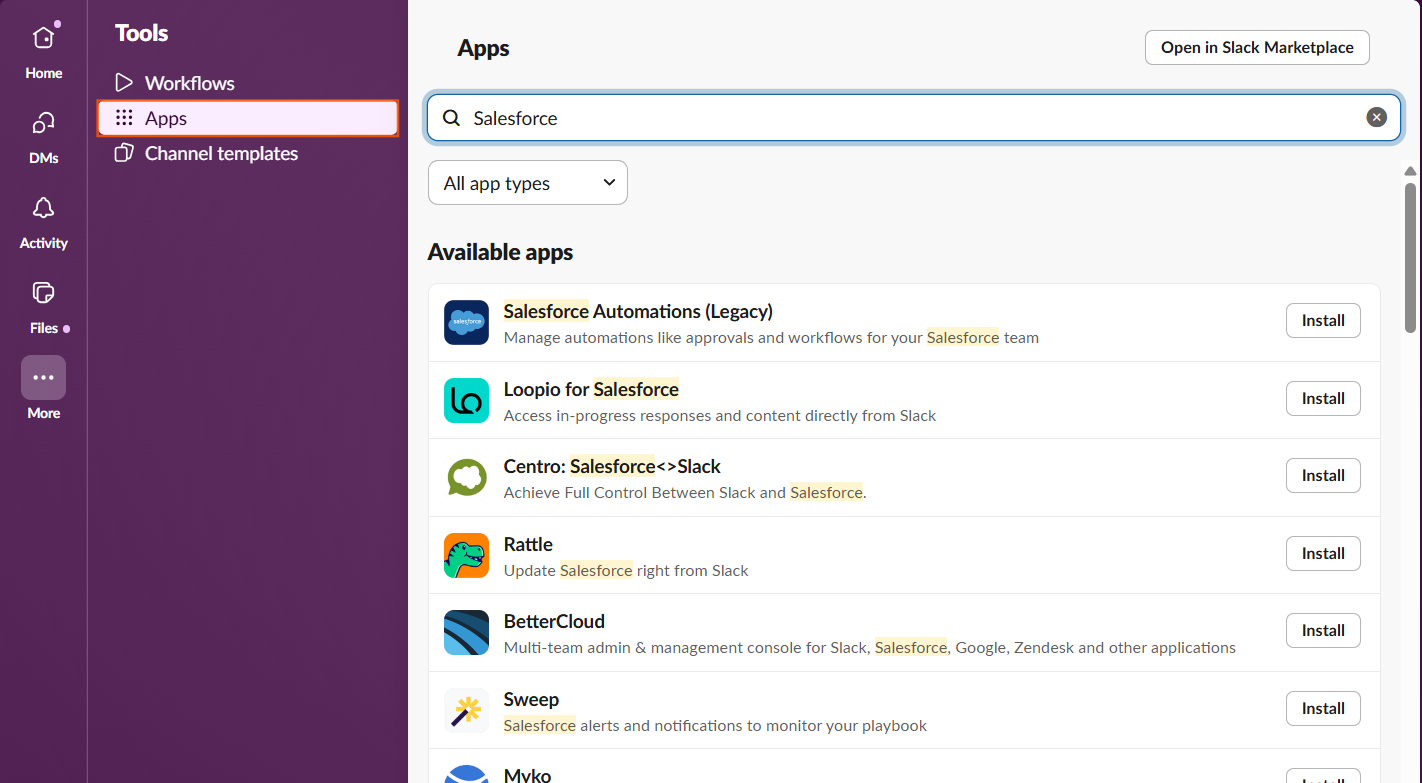
Task: Open the BetterCloud app title
Action: point(554,621)
